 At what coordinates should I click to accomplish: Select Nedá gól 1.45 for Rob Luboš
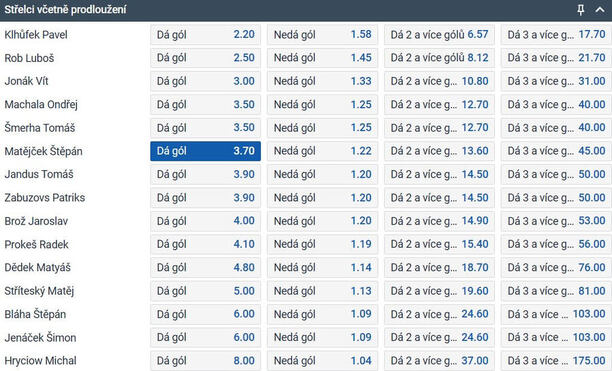pyautogui.click(x=322, y=58)
